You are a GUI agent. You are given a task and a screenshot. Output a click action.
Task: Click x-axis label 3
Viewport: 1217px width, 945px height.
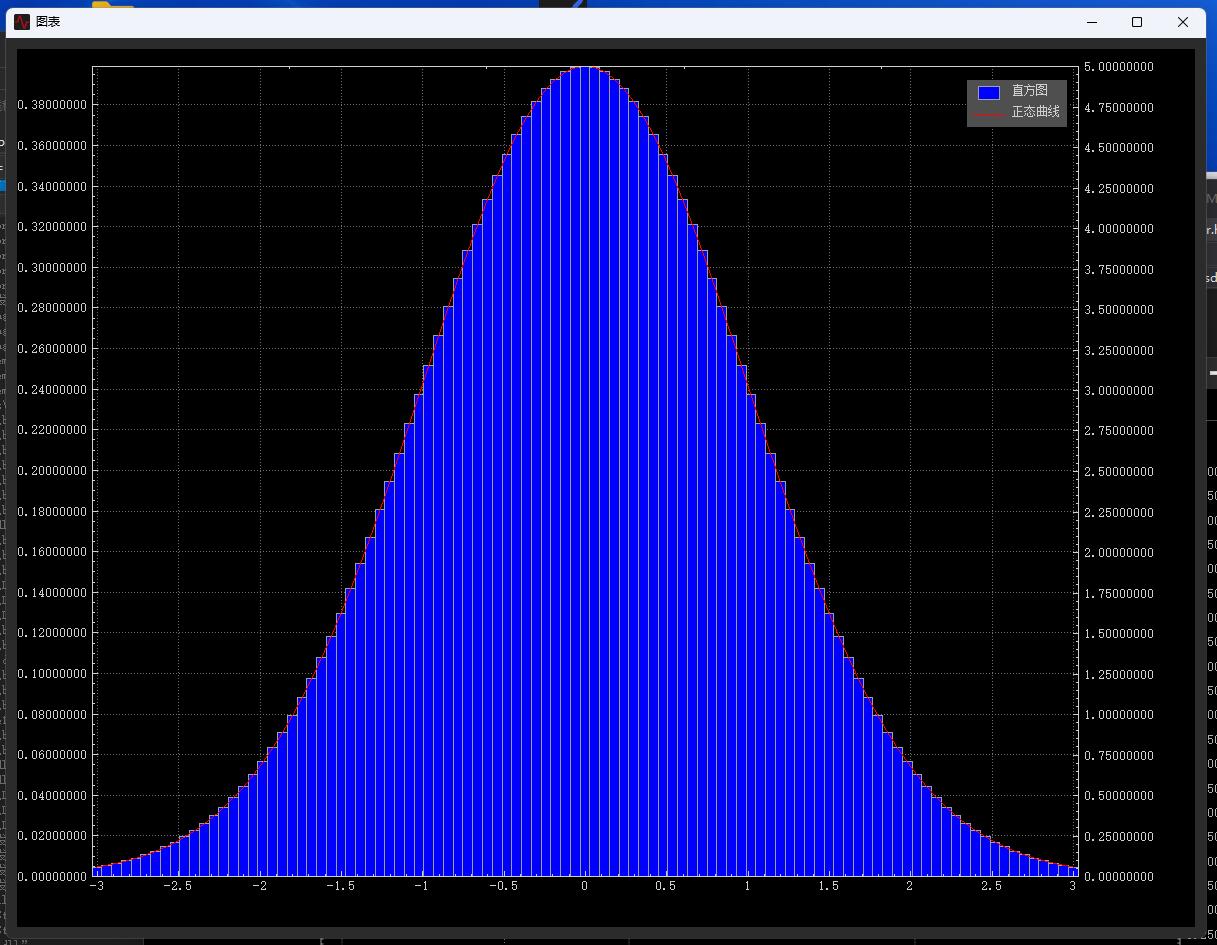pyautogui.click(x=1073, y=886)
